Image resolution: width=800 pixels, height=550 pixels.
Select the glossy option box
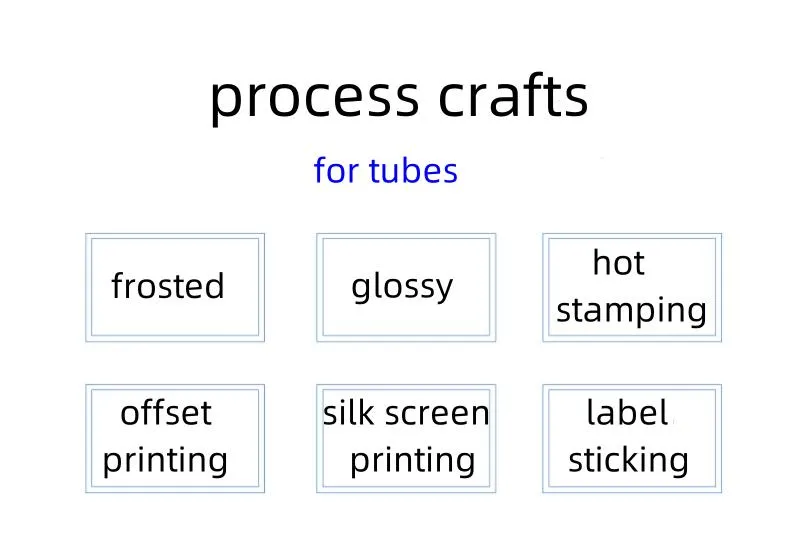[404, 288]
